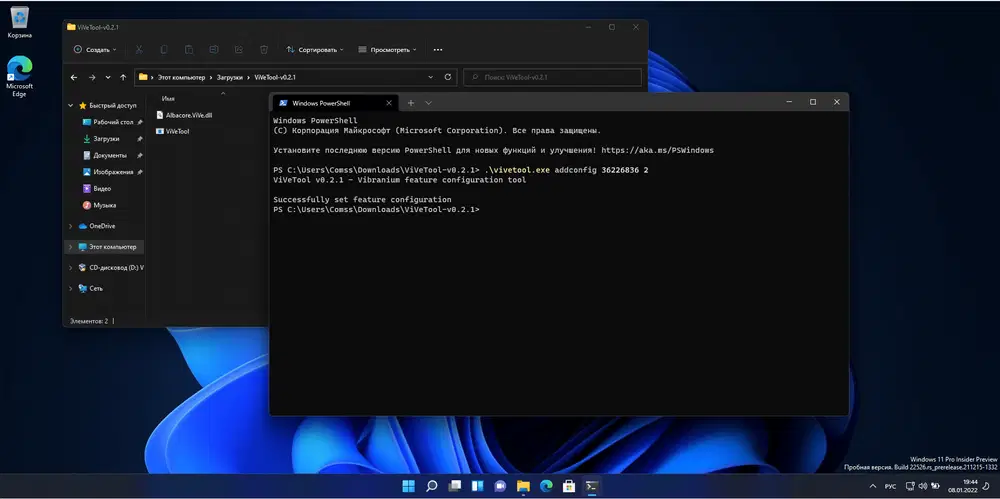The image size is (1000, 499).
Task: Open volume control in system tray
Action: pos(923,486)
